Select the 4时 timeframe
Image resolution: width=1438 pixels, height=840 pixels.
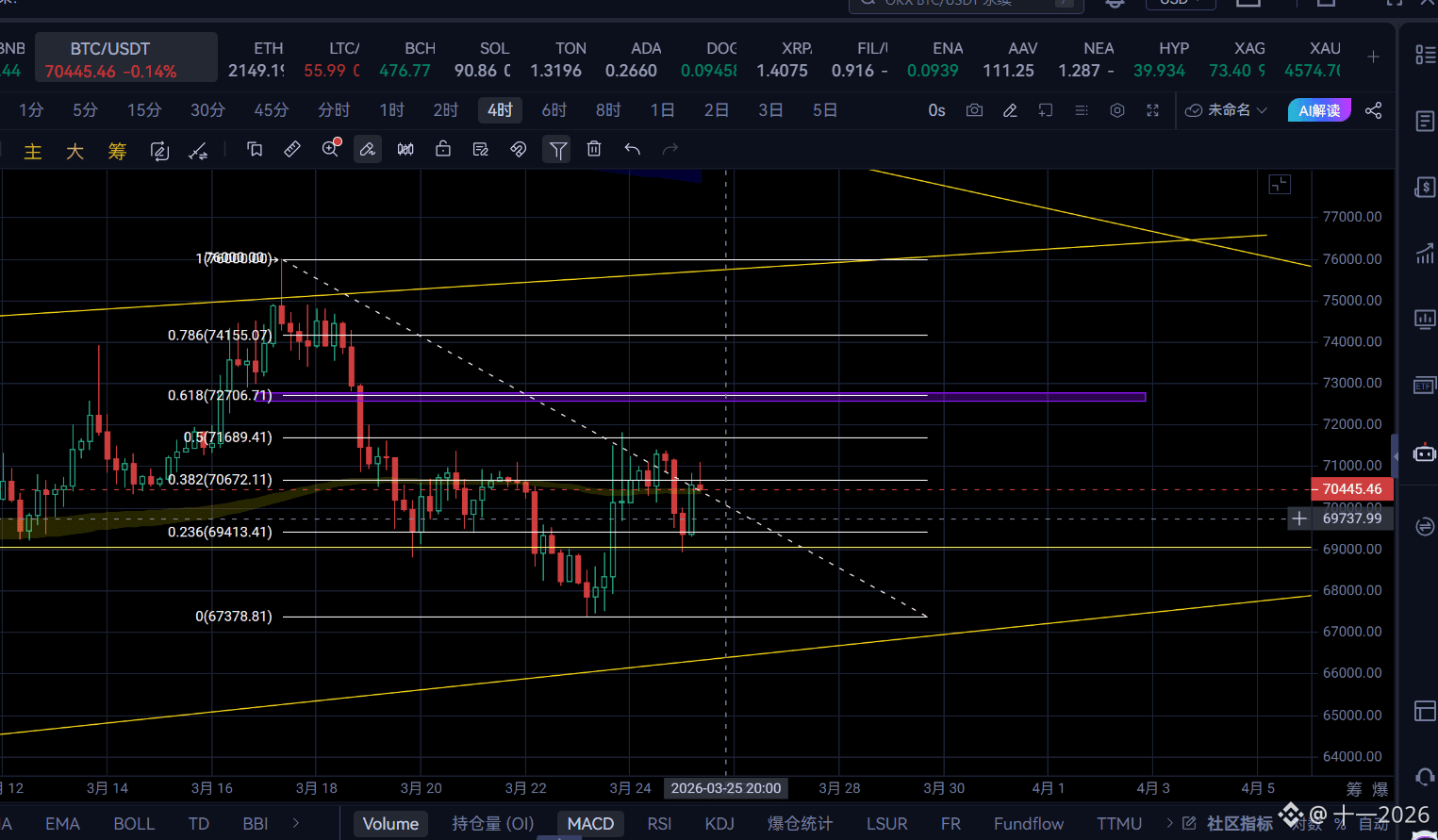(x=500, y=110)
